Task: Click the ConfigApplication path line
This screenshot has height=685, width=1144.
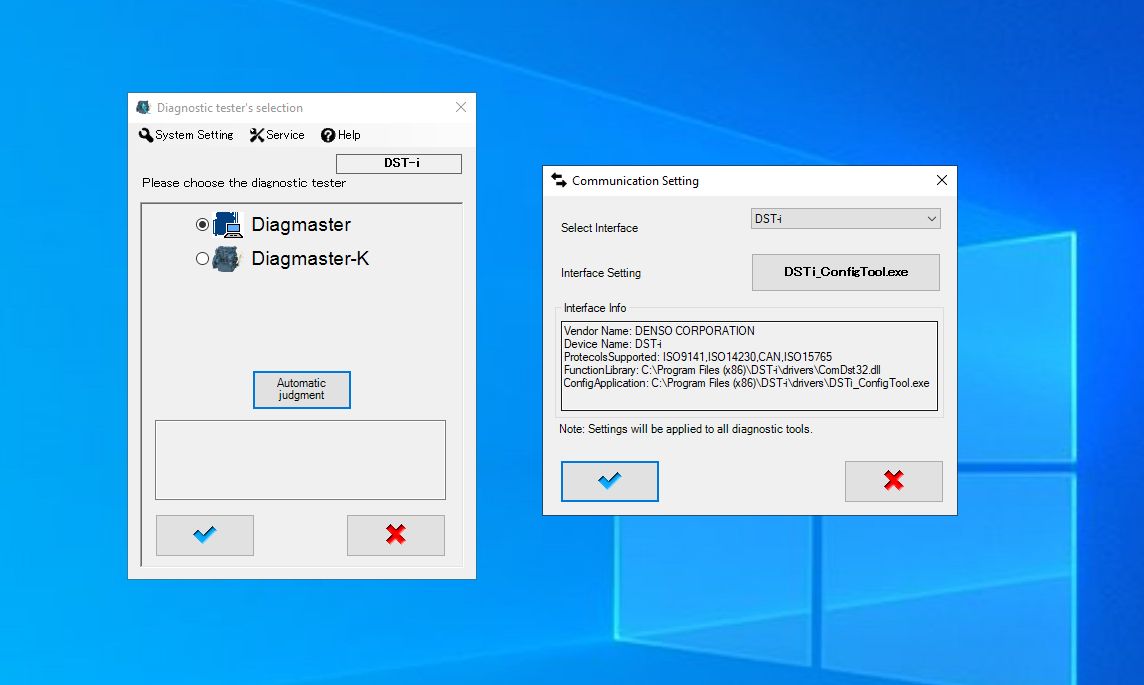Action: 746,384
